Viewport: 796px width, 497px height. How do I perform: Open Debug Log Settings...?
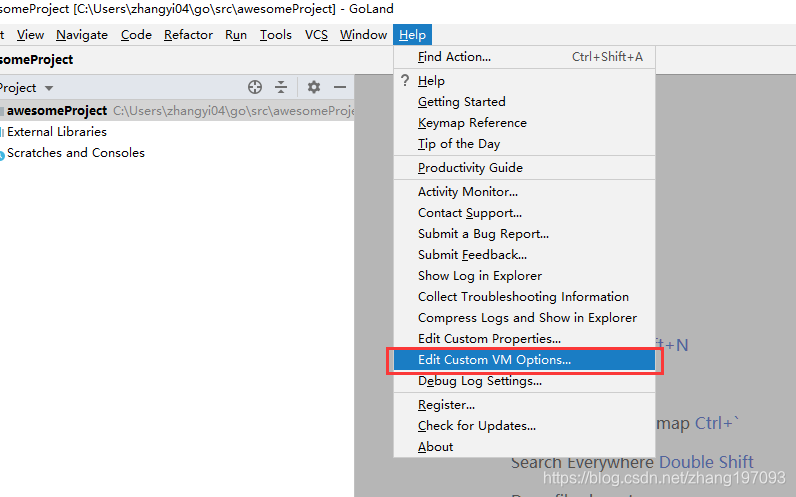pyautogui.click(x=524, y=381)
